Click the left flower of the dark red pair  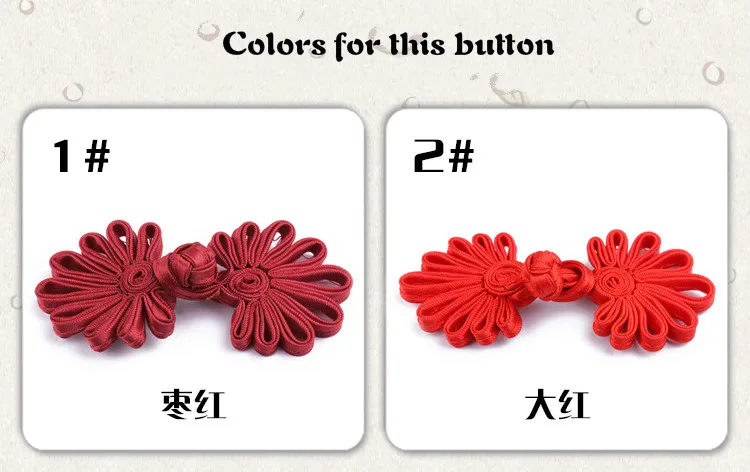[103, 285]
